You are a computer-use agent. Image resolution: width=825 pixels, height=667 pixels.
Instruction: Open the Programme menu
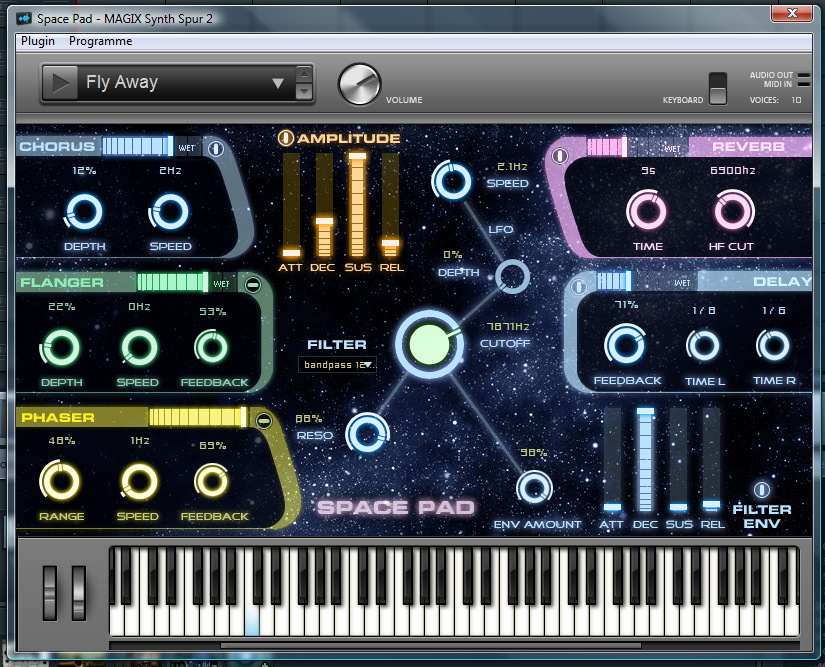pos(100,41)
